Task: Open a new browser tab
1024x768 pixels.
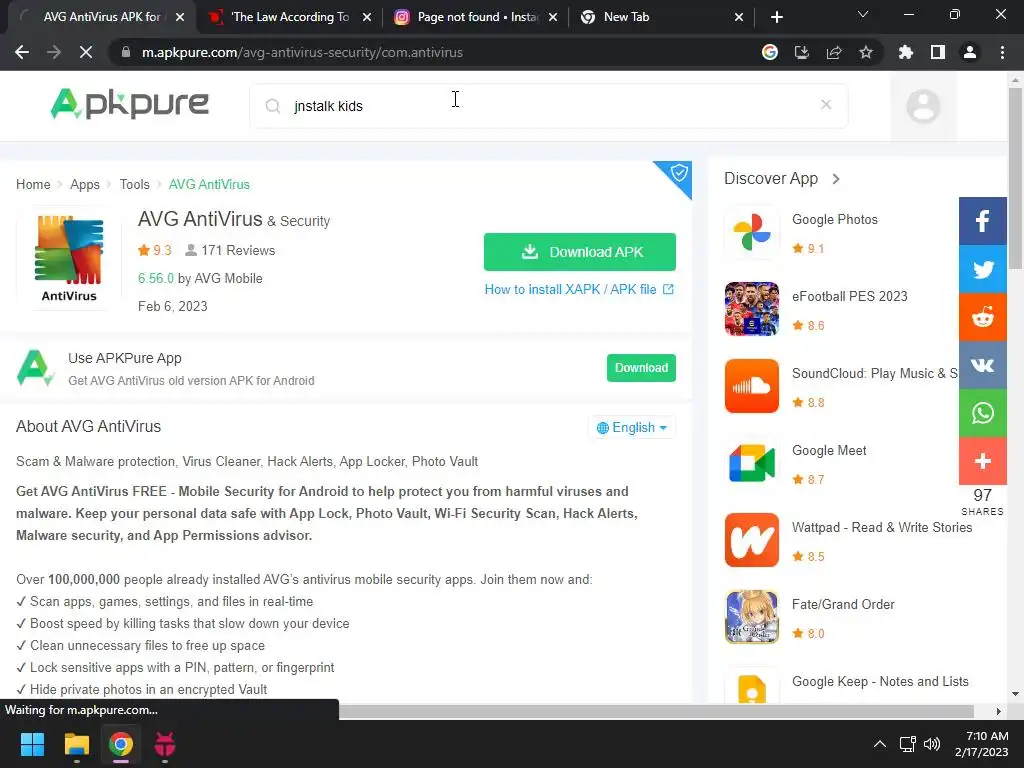Action: tap(776, 17)
